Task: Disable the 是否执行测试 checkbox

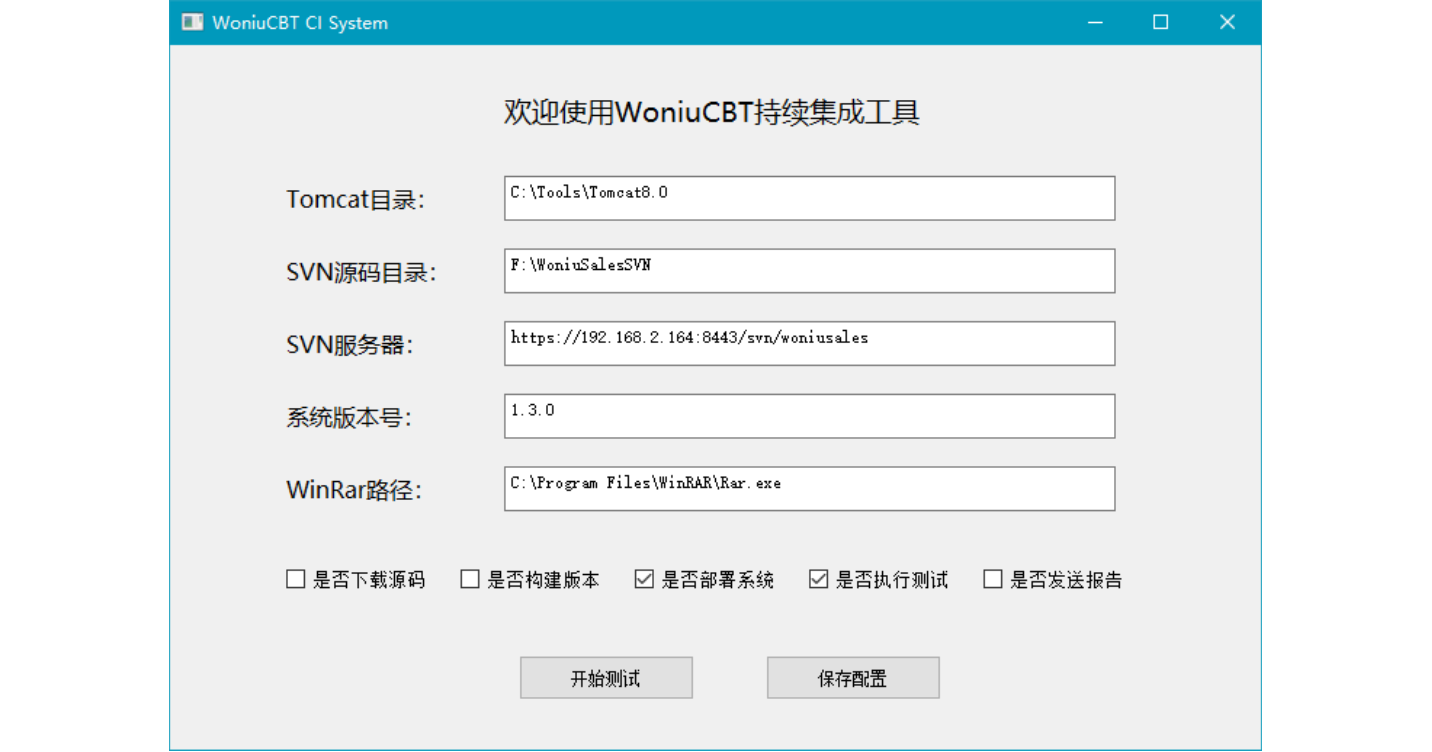Action: (818, 578)
